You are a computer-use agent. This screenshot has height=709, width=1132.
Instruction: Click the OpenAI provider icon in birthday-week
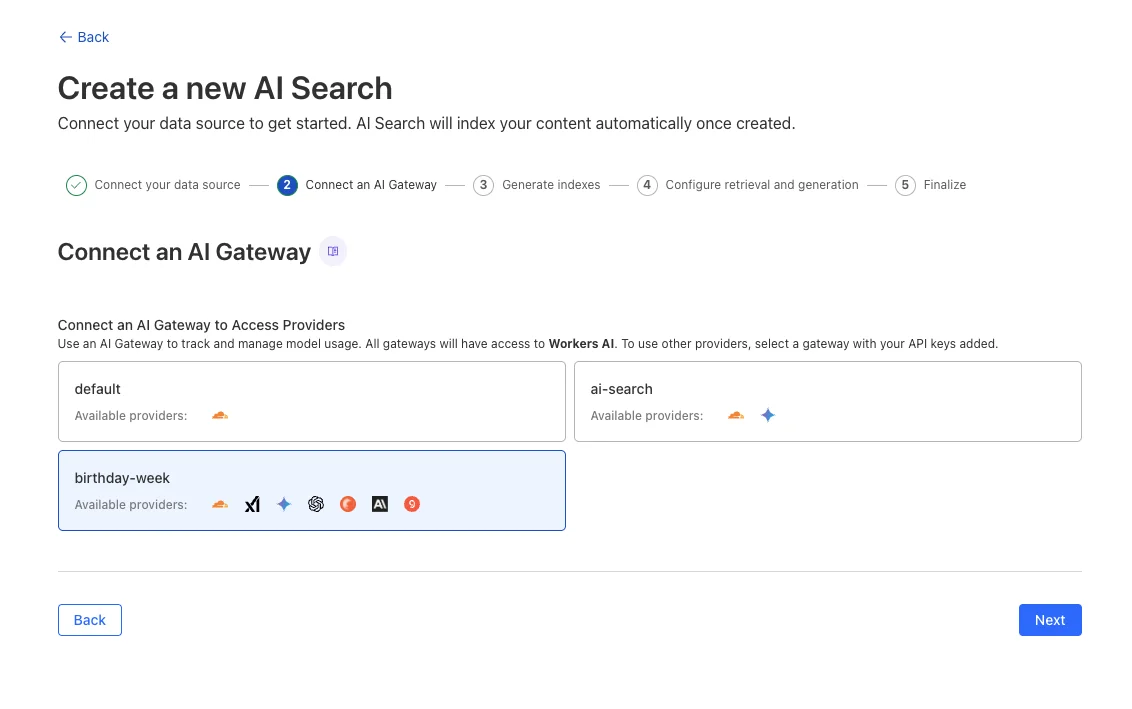315,505
